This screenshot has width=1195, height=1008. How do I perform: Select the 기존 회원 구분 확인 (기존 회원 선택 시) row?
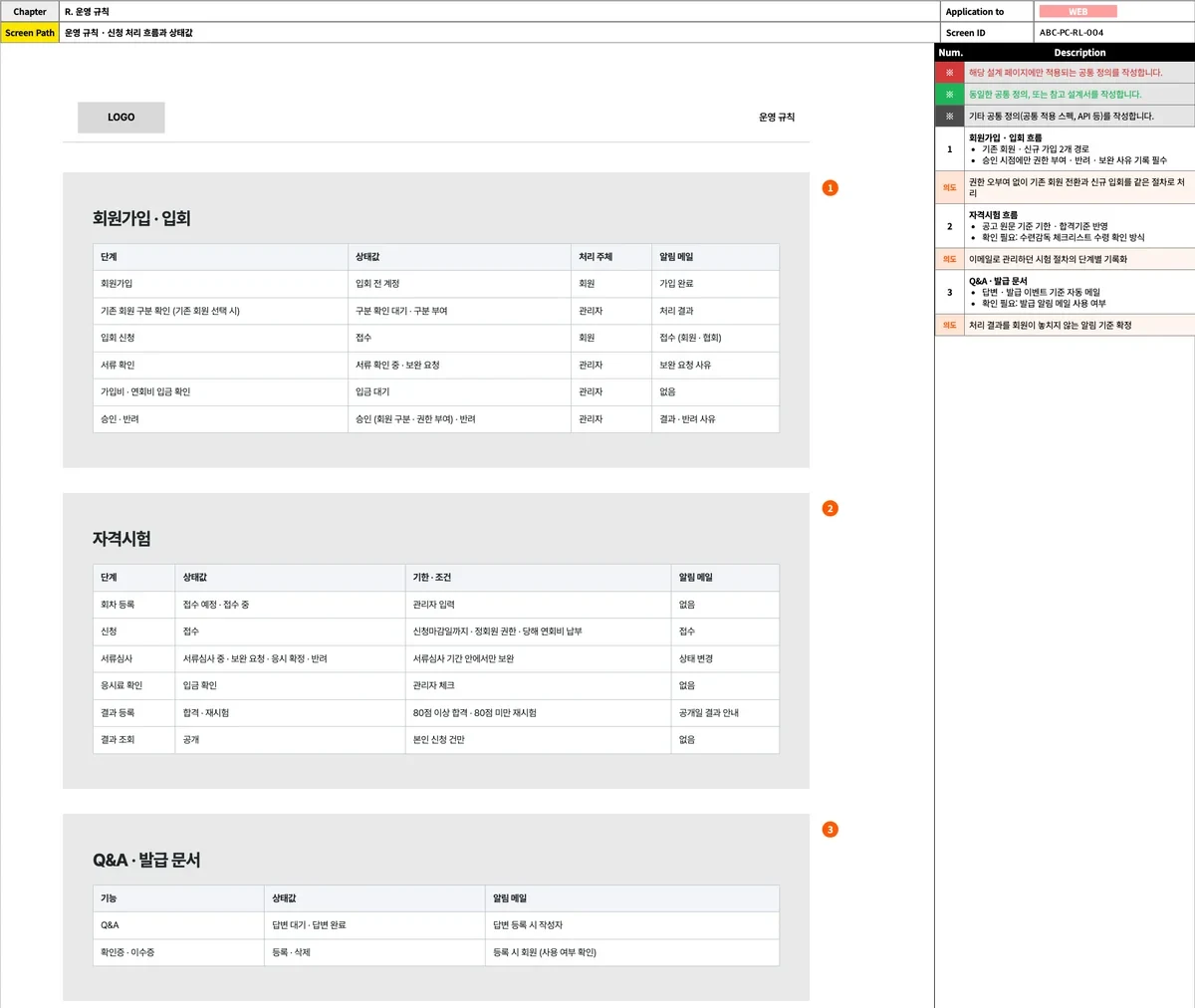click(x=435, y=311)
